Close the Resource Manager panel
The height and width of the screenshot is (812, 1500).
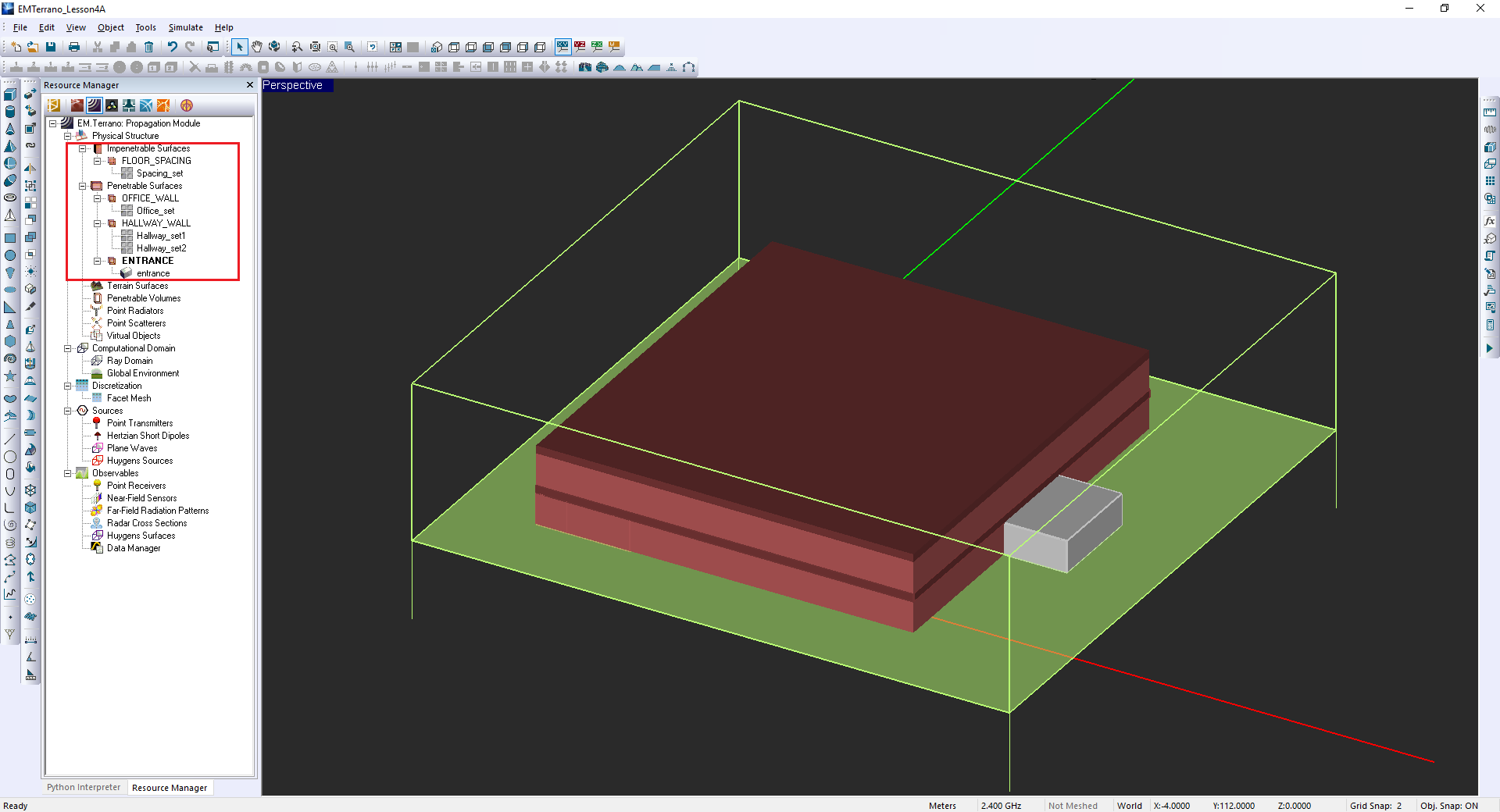tap(250, 85)
